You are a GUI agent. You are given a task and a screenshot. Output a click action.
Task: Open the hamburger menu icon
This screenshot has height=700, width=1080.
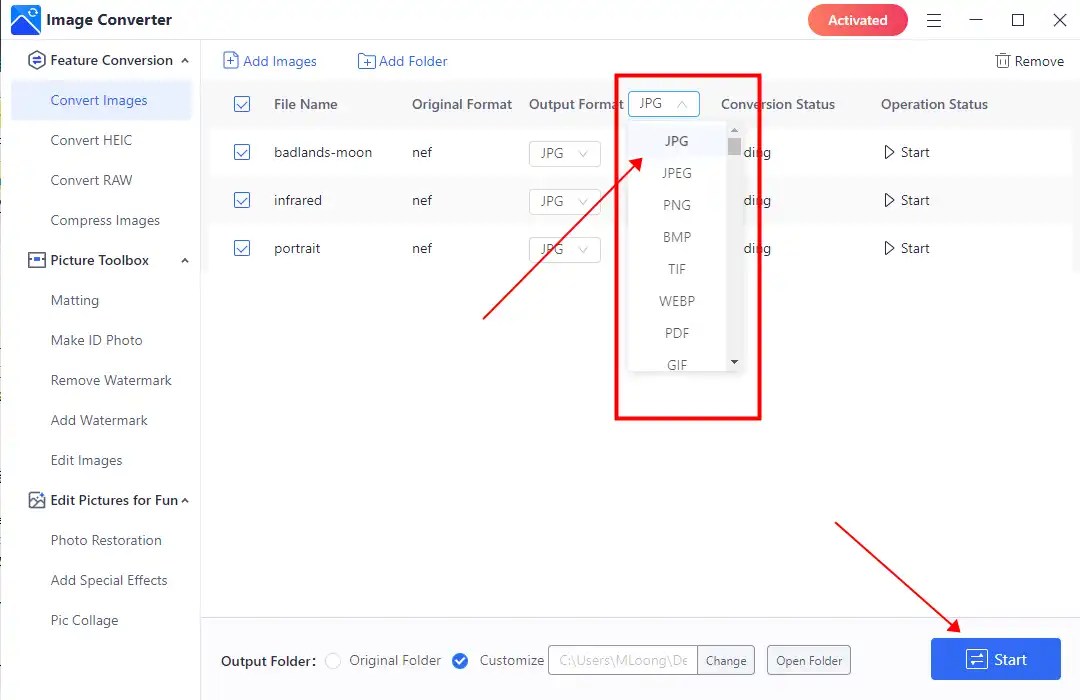(x=934, y=19)
